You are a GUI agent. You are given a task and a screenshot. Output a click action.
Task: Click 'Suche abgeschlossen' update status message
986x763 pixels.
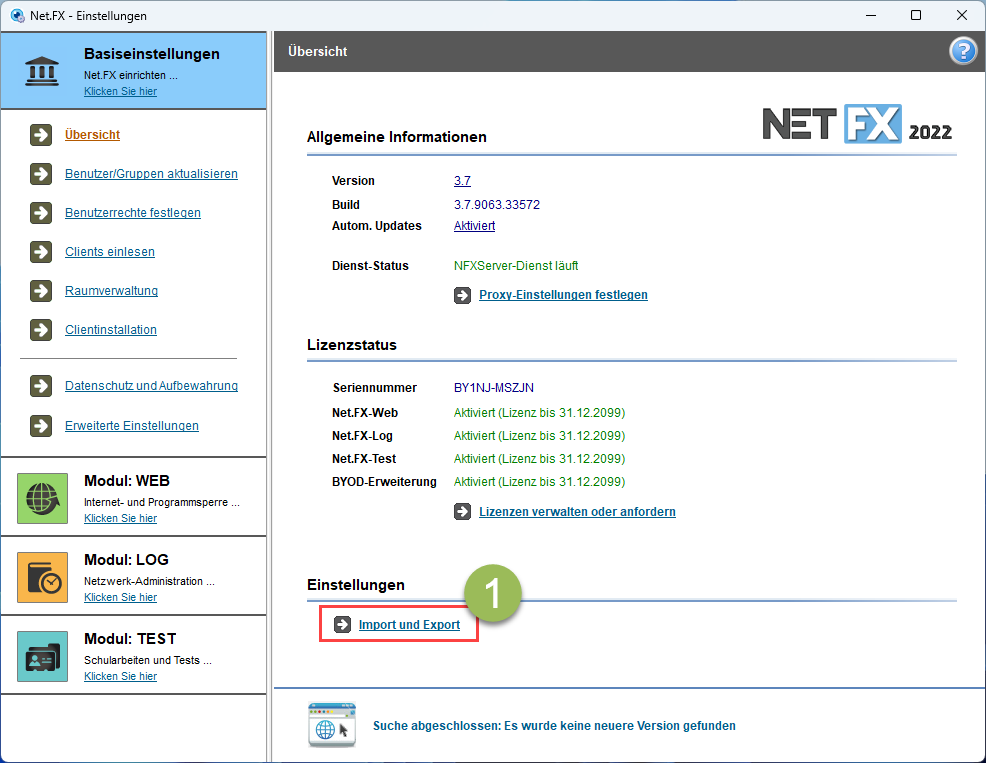[554, 725]
